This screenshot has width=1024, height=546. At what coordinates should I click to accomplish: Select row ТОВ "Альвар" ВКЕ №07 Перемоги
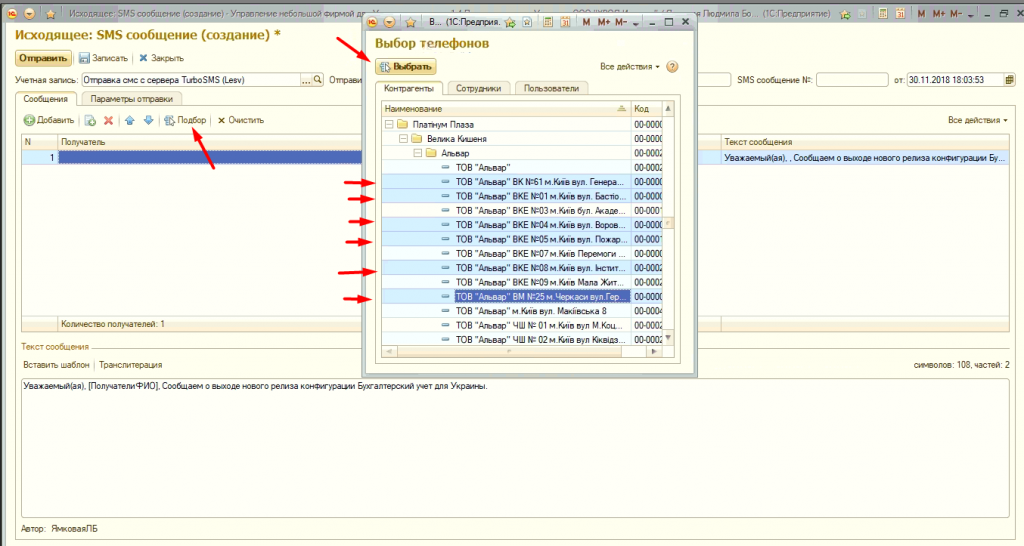tap(522, 253)
